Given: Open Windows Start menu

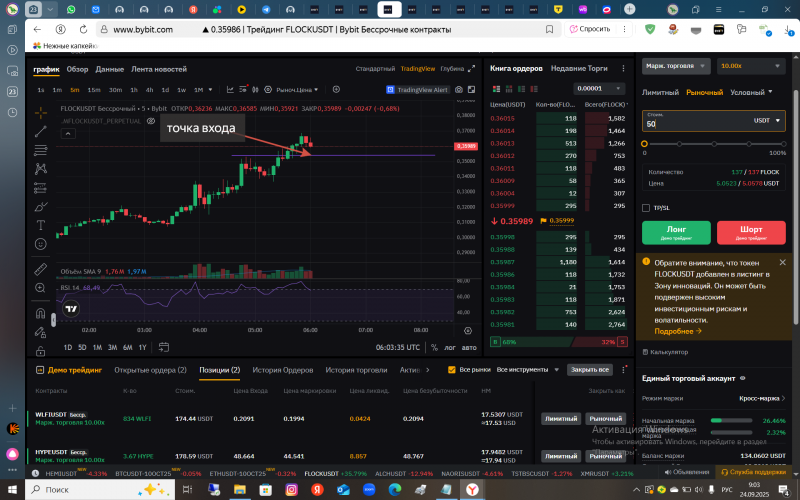Looking at the screenshot, I should click(x=12, y=489).
